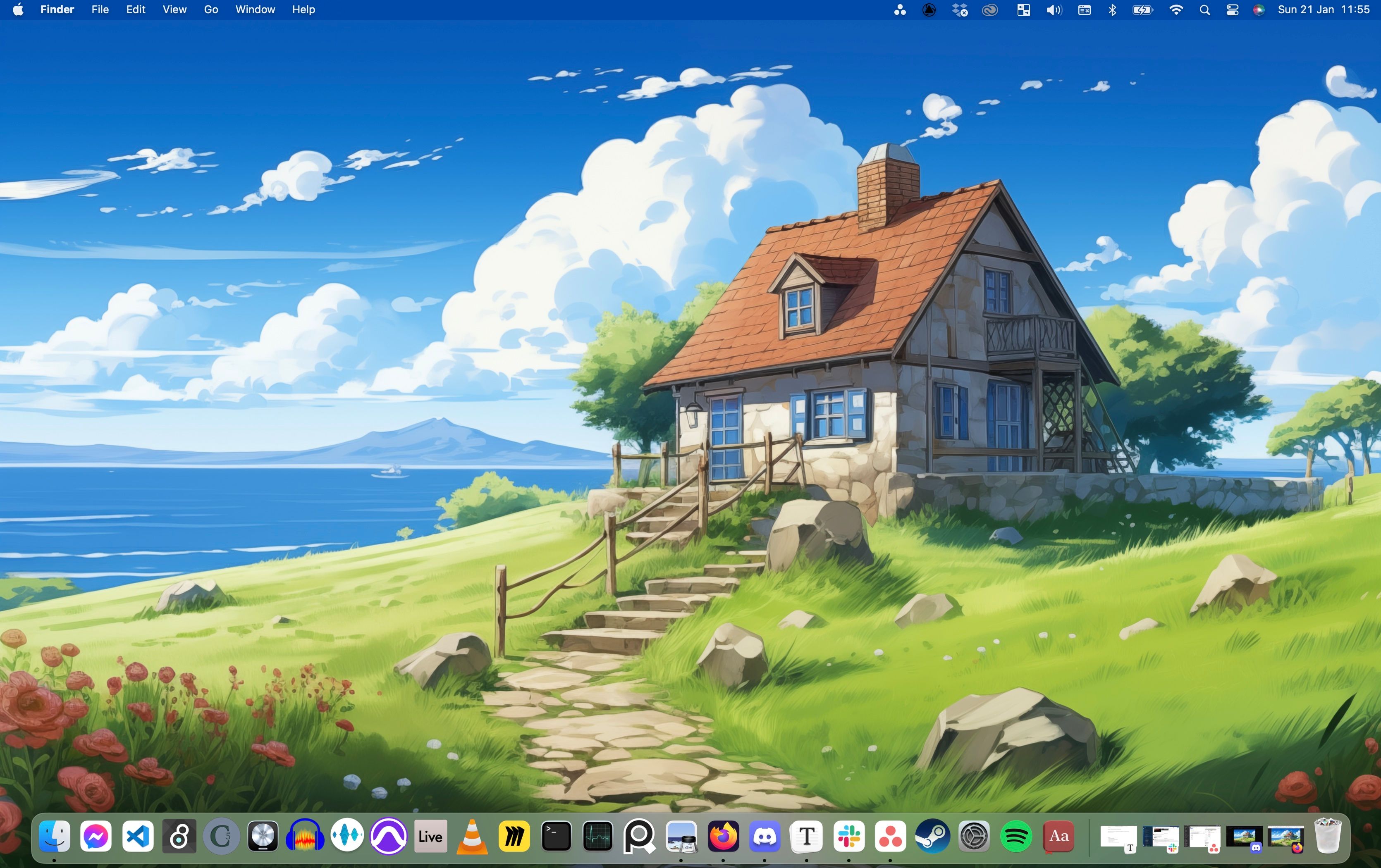
Task: Open VLC media player
Action: (472, 837)
